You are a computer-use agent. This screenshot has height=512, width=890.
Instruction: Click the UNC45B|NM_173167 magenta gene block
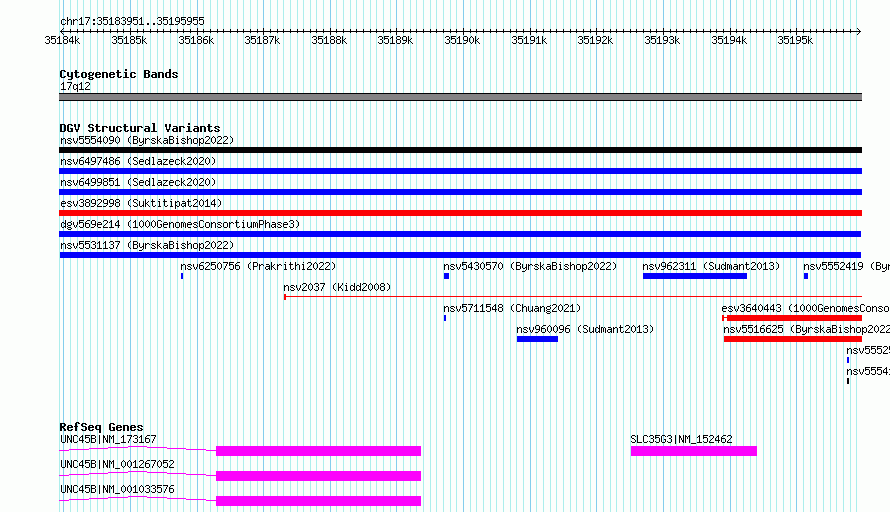(x=318, y=451)
